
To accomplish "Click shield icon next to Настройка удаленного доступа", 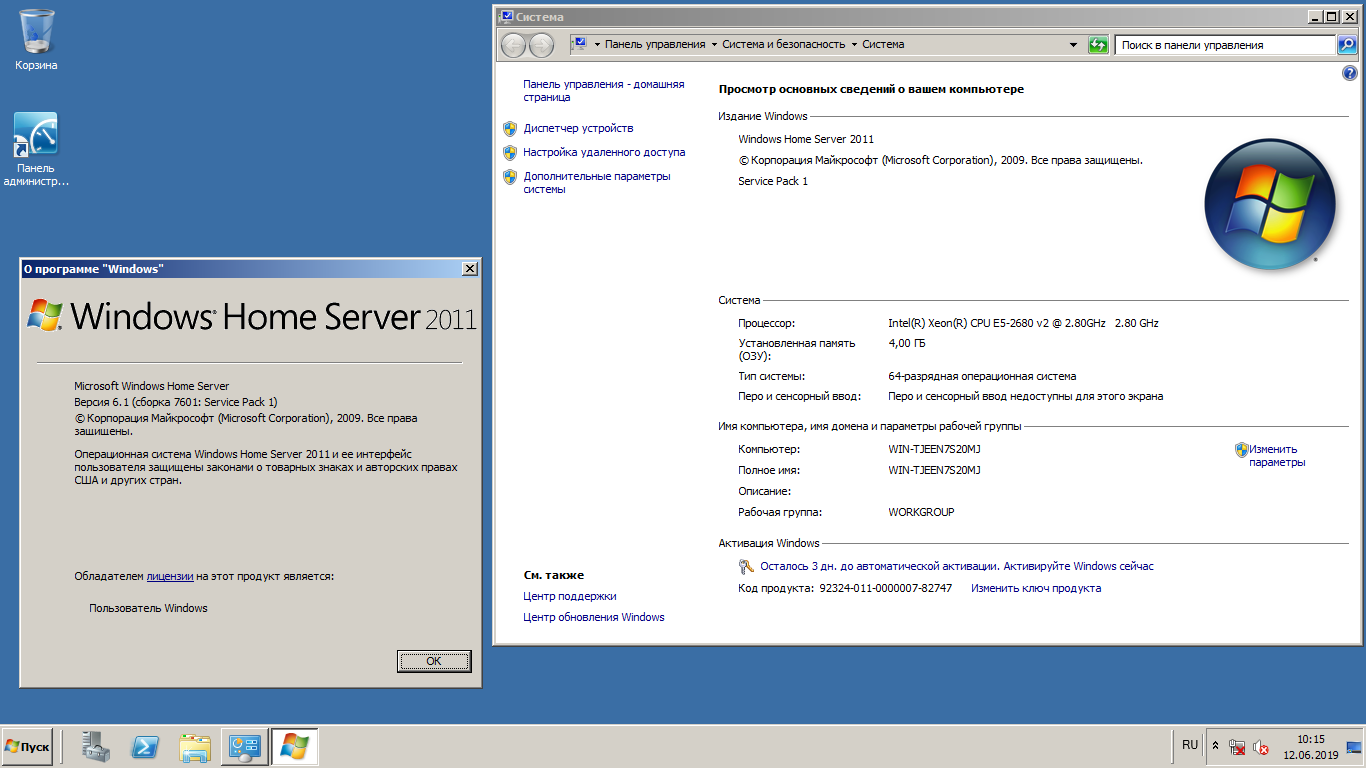I will tap(510, 152).
